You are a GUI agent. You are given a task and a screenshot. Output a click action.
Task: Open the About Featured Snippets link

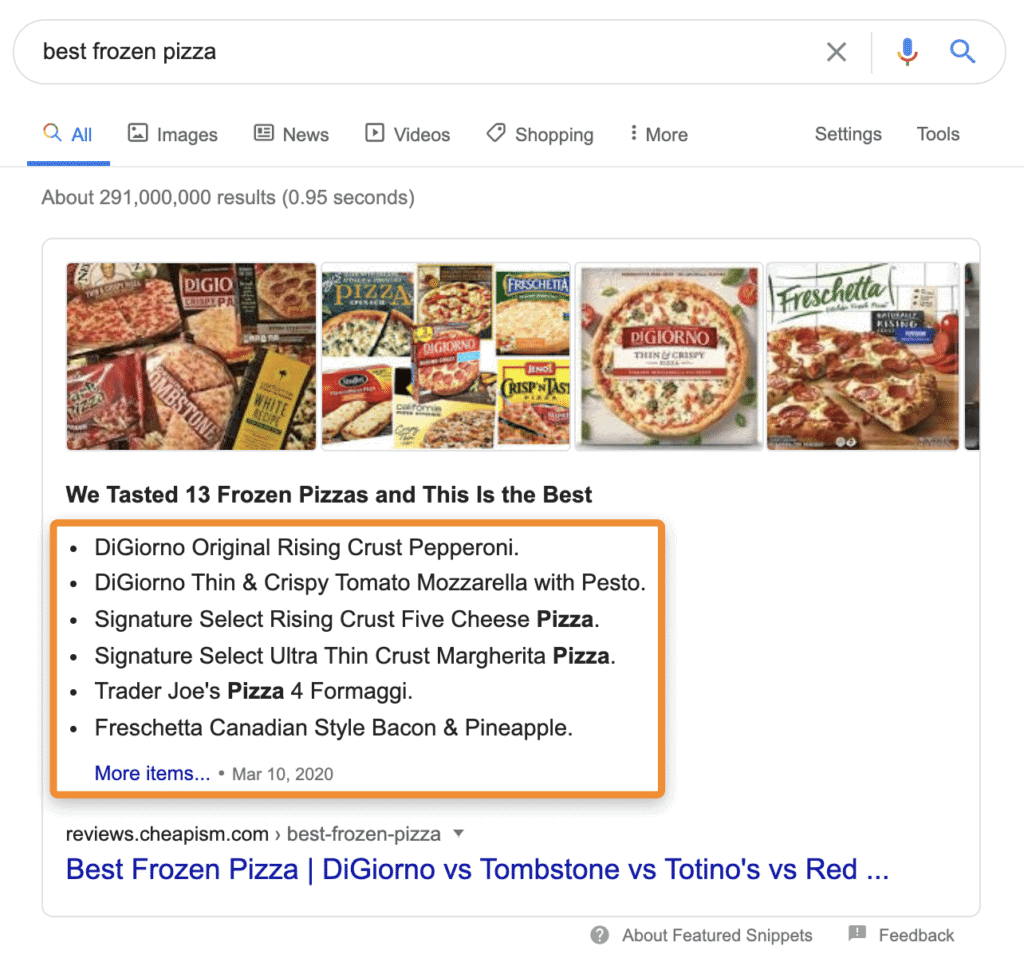click(x=715, y=935)
